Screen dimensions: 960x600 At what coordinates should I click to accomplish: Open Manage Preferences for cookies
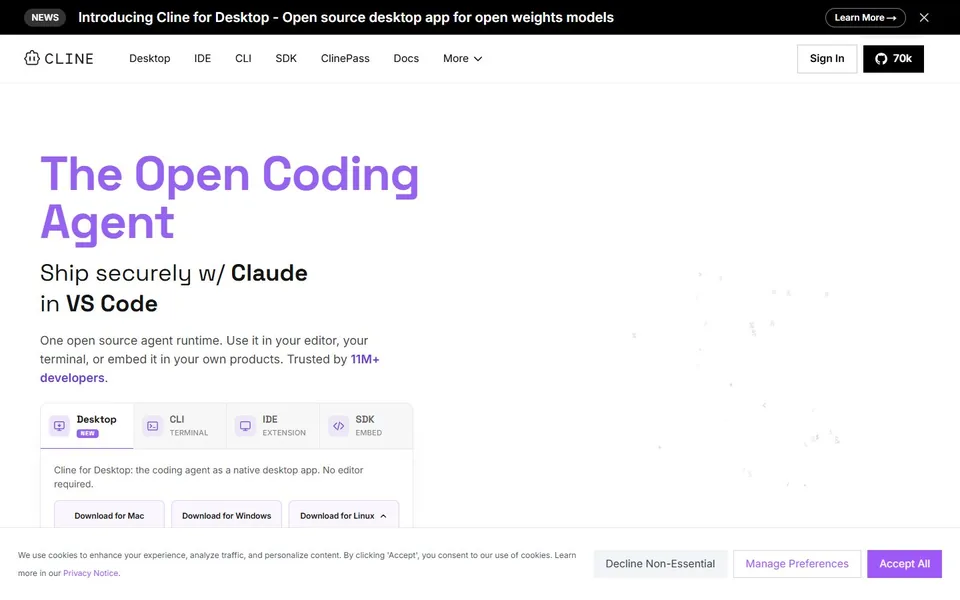click(797, 564)
